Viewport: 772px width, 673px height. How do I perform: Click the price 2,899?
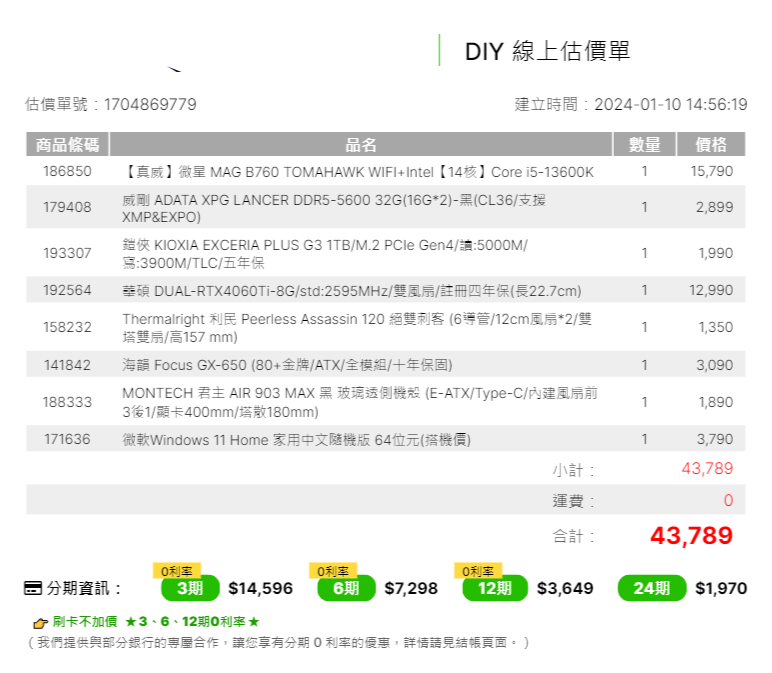(x=714, y=207)
